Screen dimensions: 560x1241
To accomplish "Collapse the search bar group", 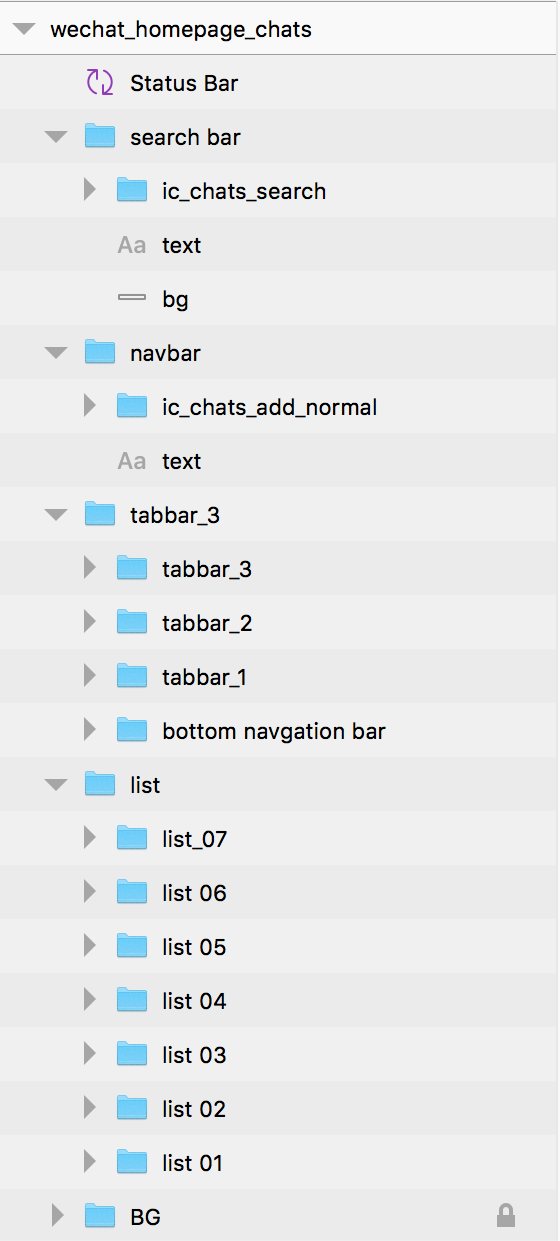I will pos(57,137).
